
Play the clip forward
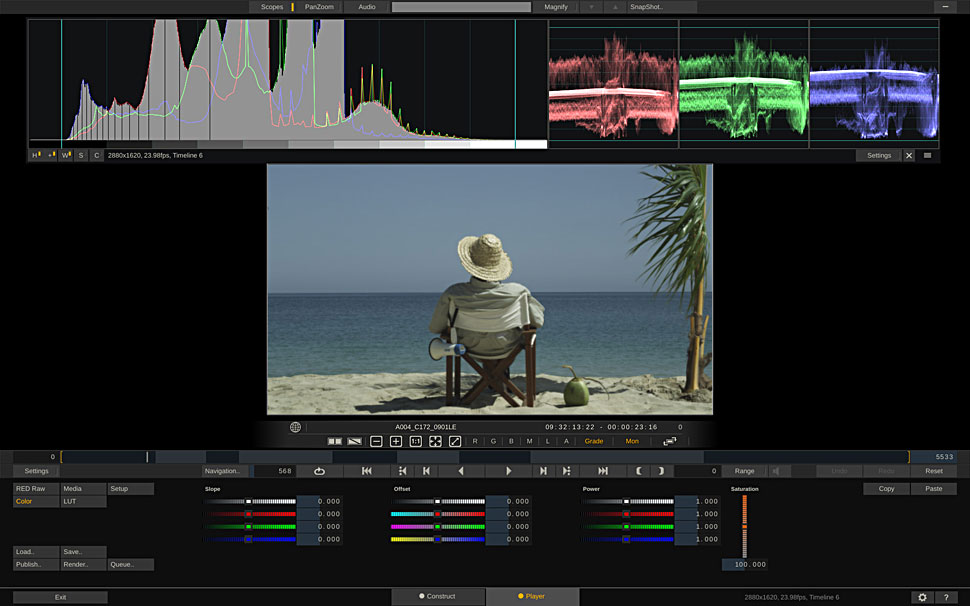coord(509,471)
